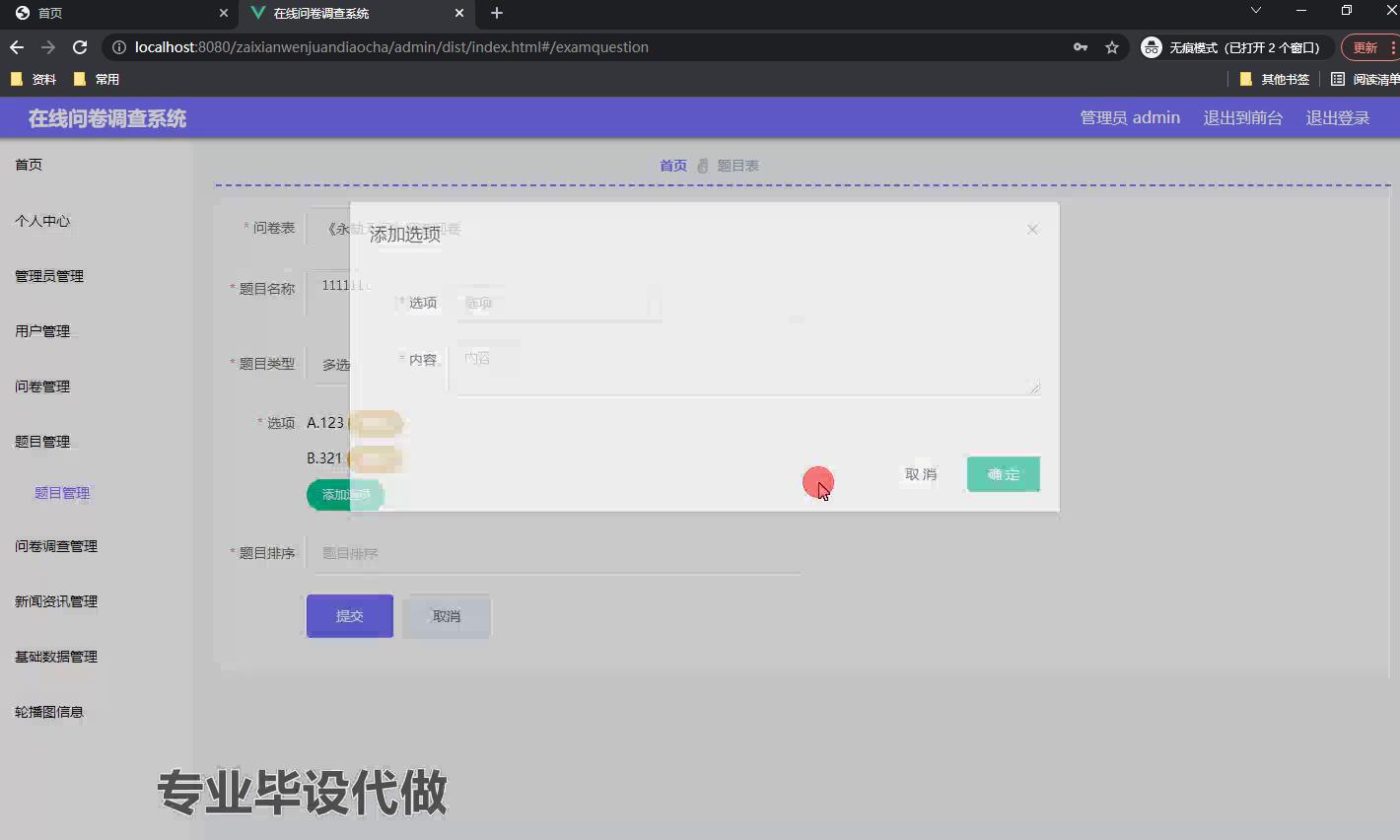Expand the 题目管理 sidebar menu

pyautogui.click(x=42, y=442)
